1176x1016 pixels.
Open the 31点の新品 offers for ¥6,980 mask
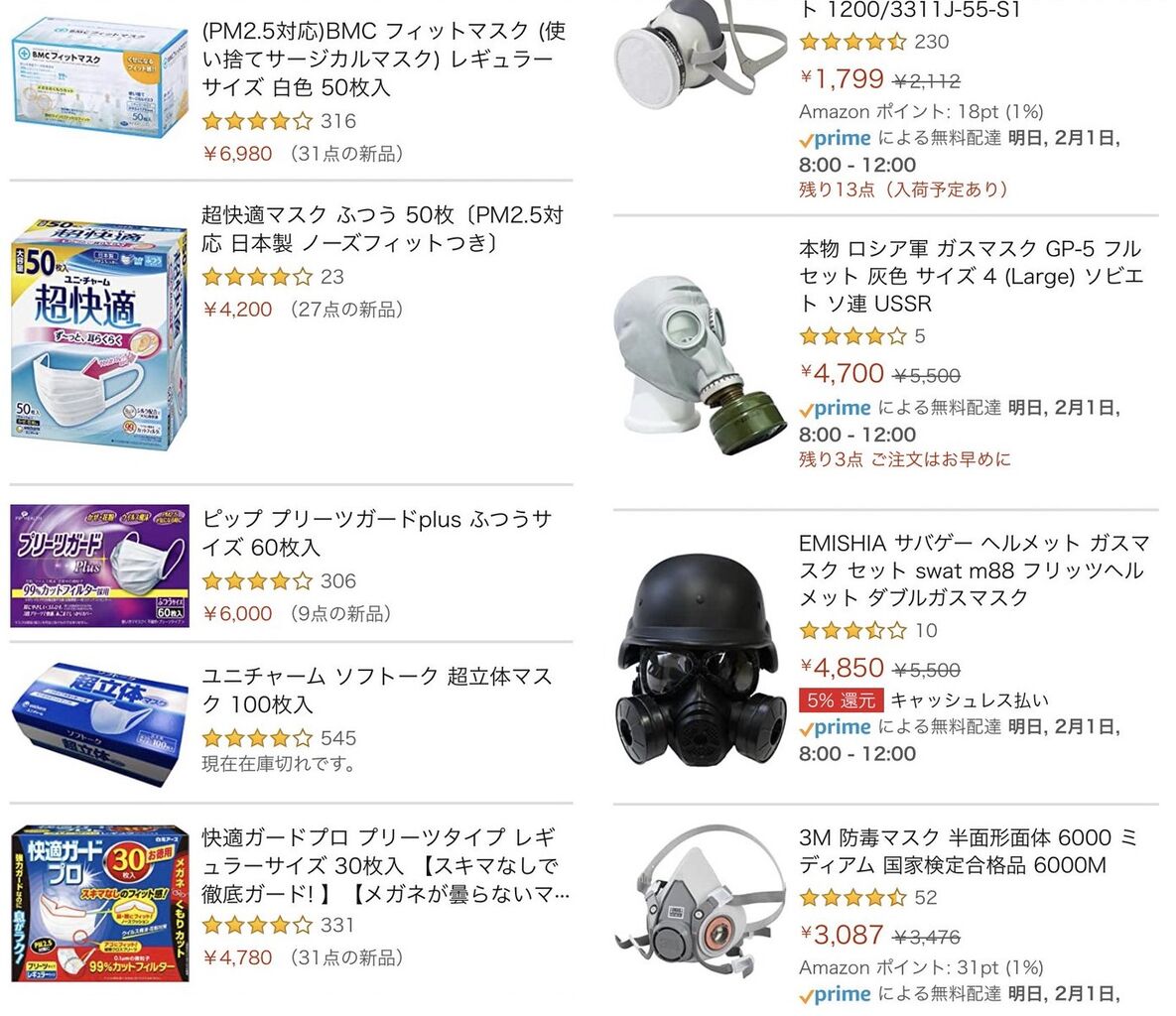point(345,154)
